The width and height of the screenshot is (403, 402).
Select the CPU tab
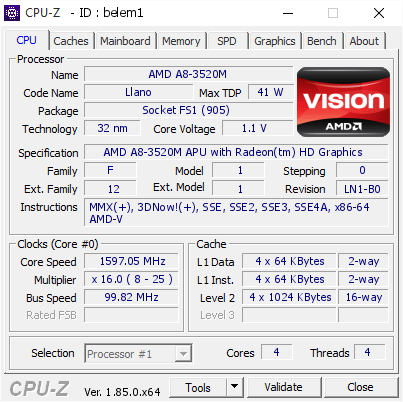pos(26,40)
